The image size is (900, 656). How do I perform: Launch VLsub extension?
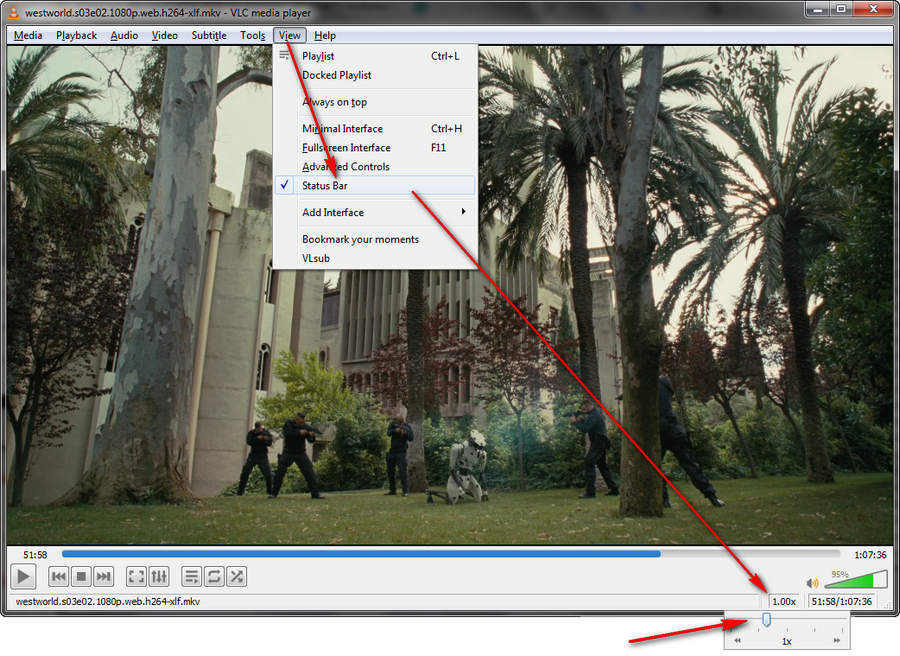375,258
